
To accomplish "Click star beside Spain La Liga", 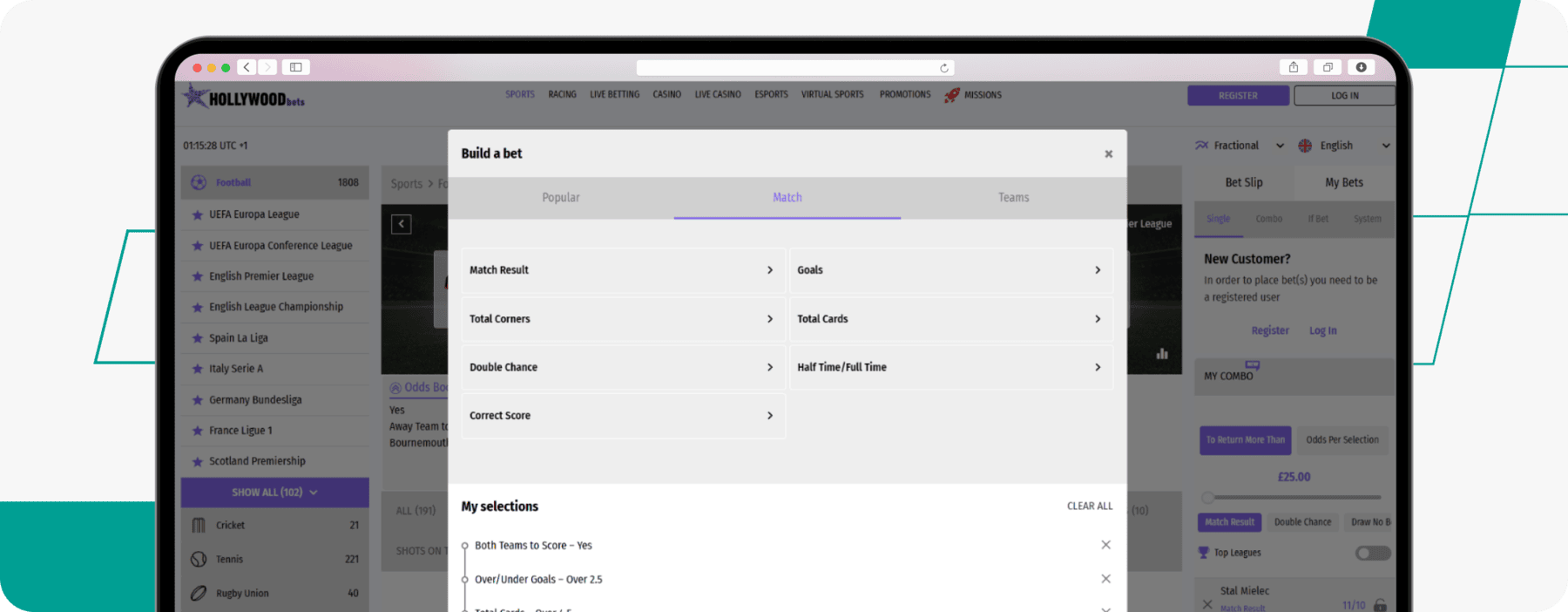I will 198,338.
